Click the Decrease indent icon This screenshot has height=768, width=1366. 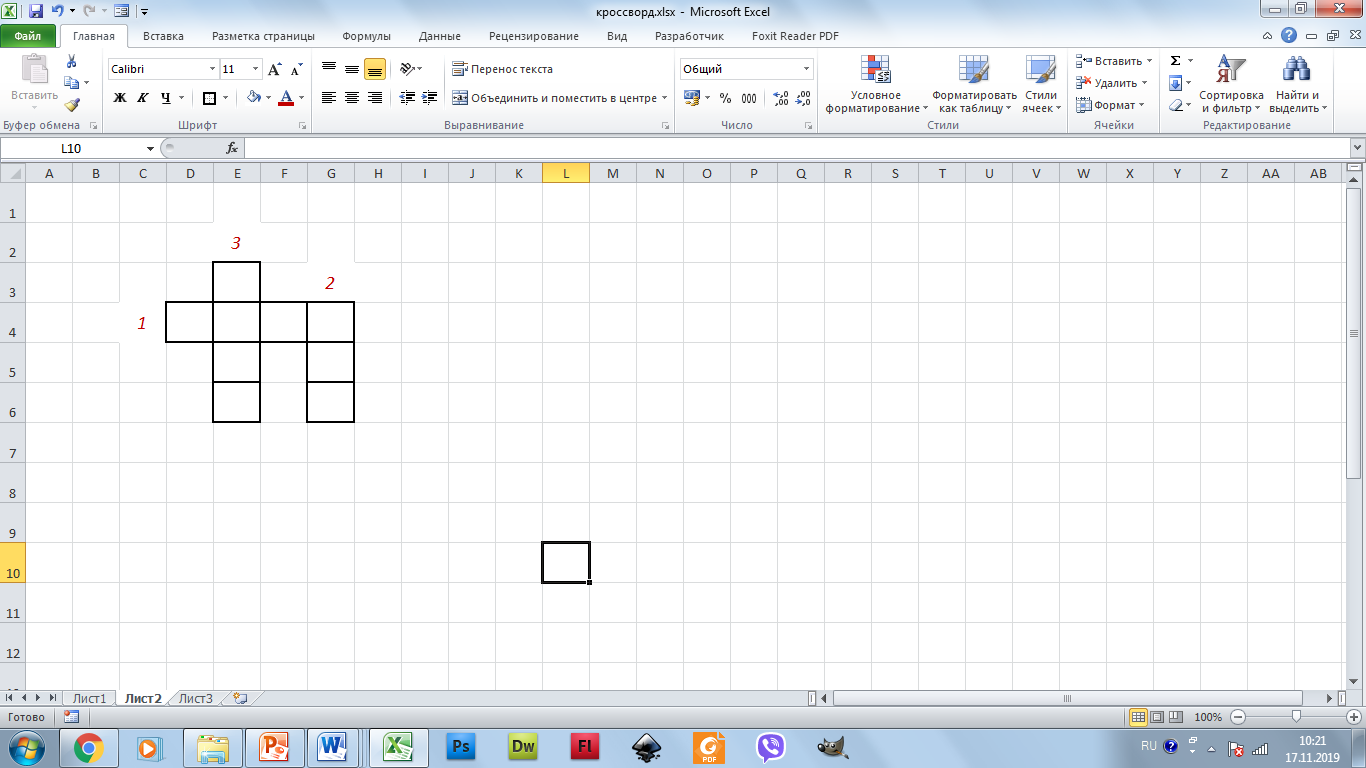pos(407,98)
